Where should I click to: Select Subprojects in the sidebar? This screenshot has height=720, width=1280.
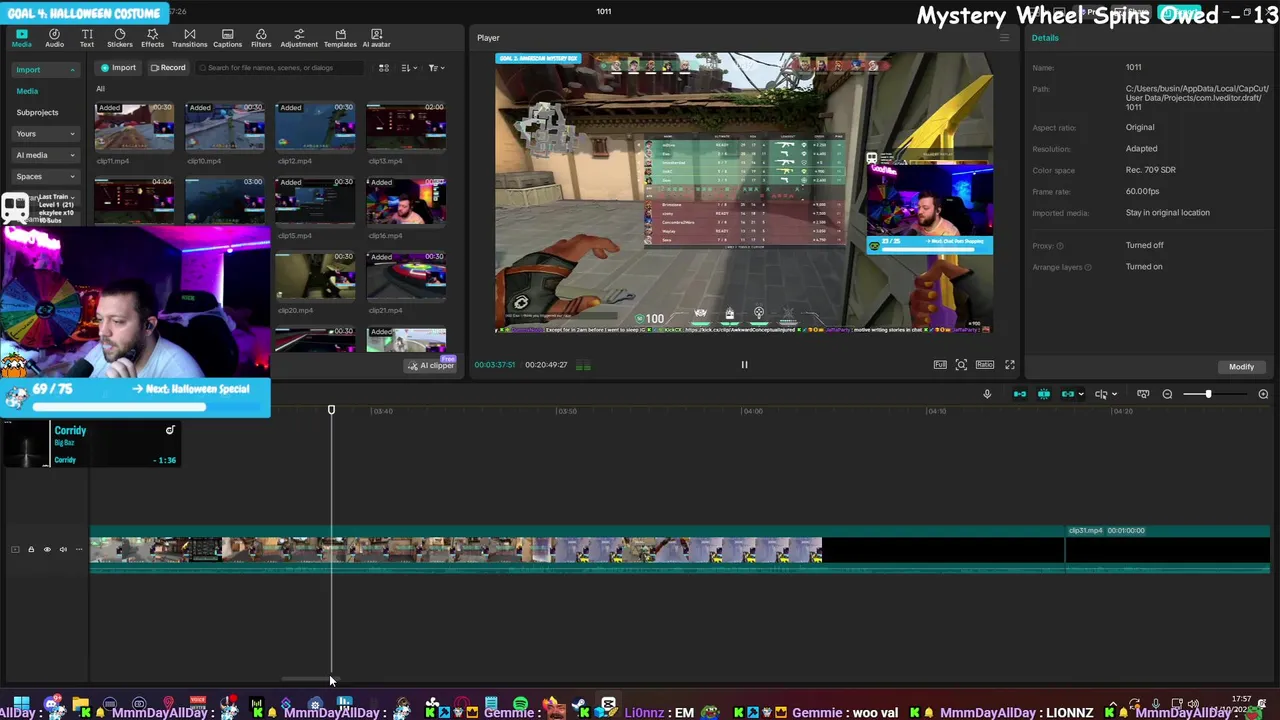pos(37,112)
